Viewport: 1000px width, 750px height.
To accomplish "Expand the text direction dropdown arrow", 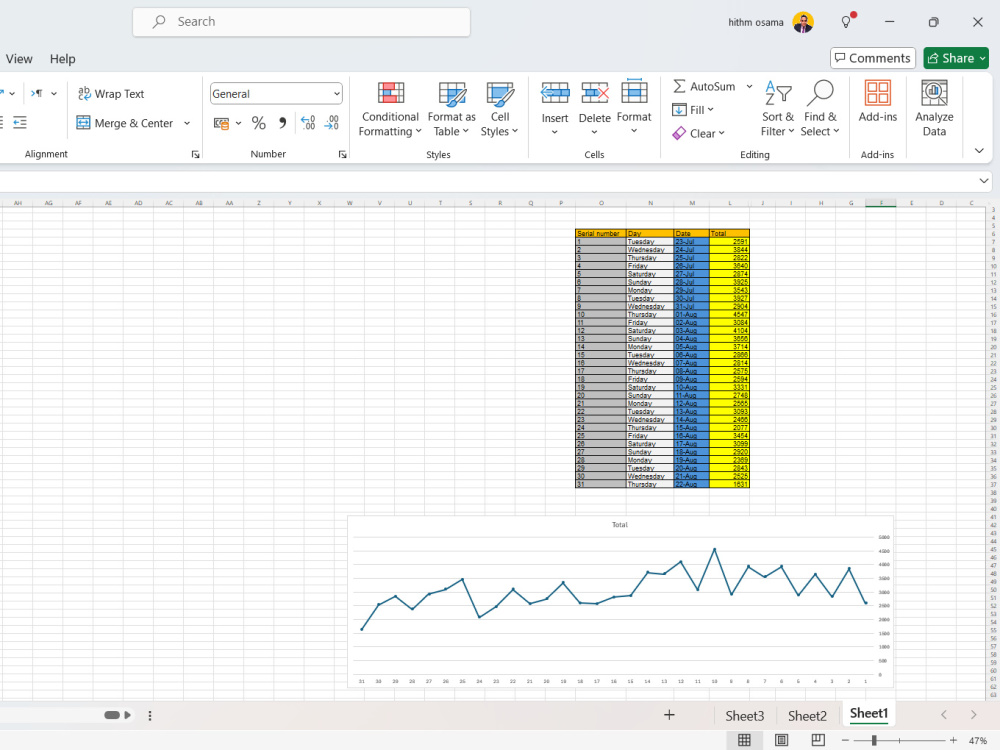I will click(x=54, y=94).
